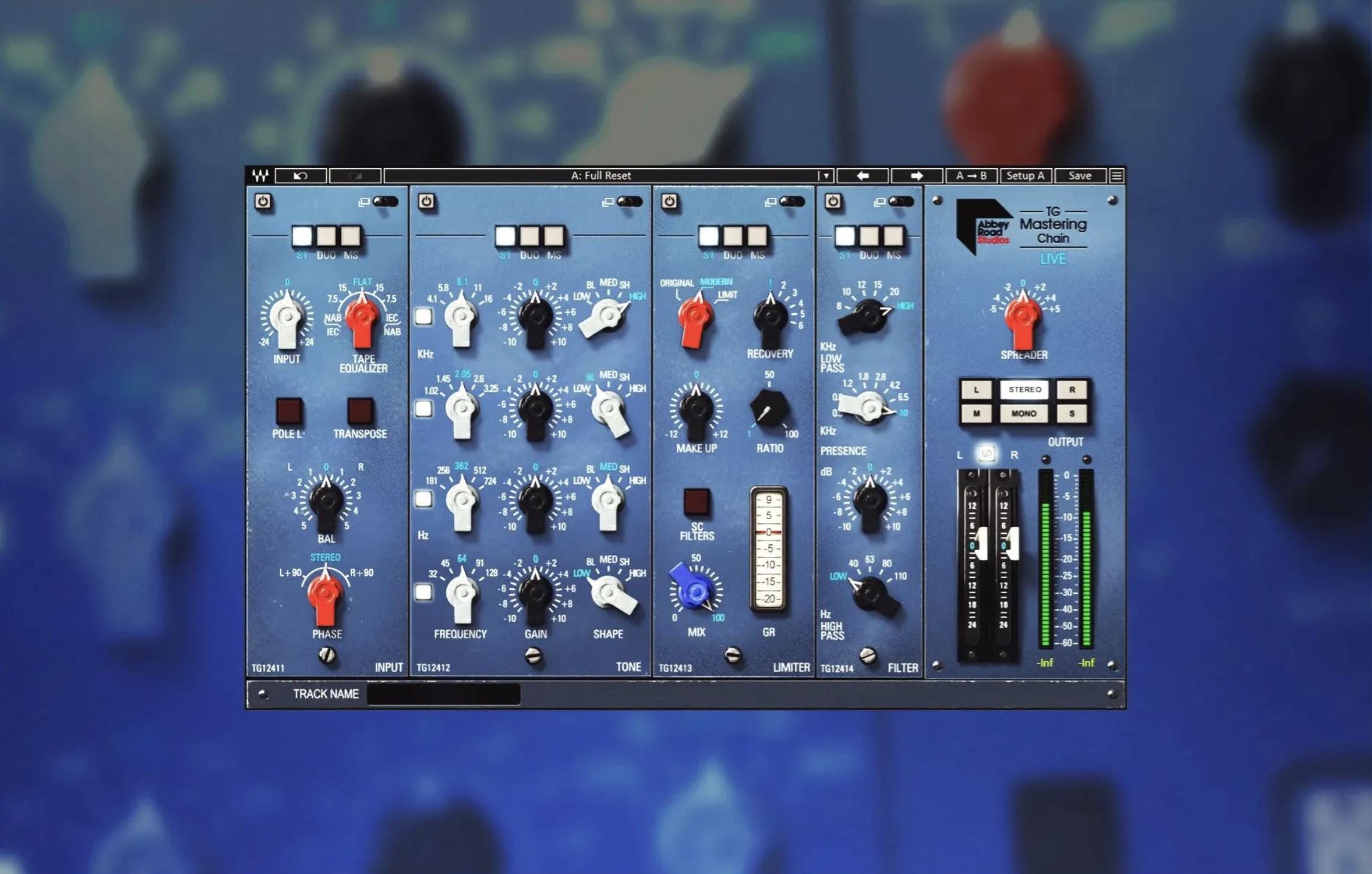Toggle the LIMITER module power button

(x=670, y=201)
